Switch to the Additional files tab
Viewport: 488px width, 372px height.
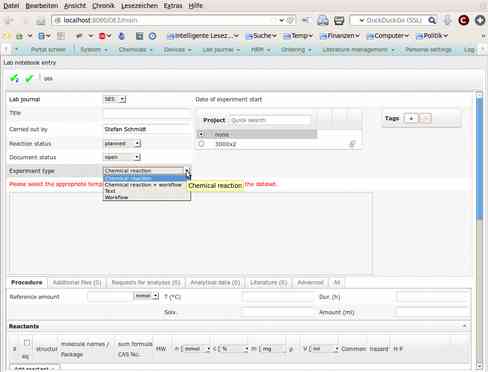point(77,283)
